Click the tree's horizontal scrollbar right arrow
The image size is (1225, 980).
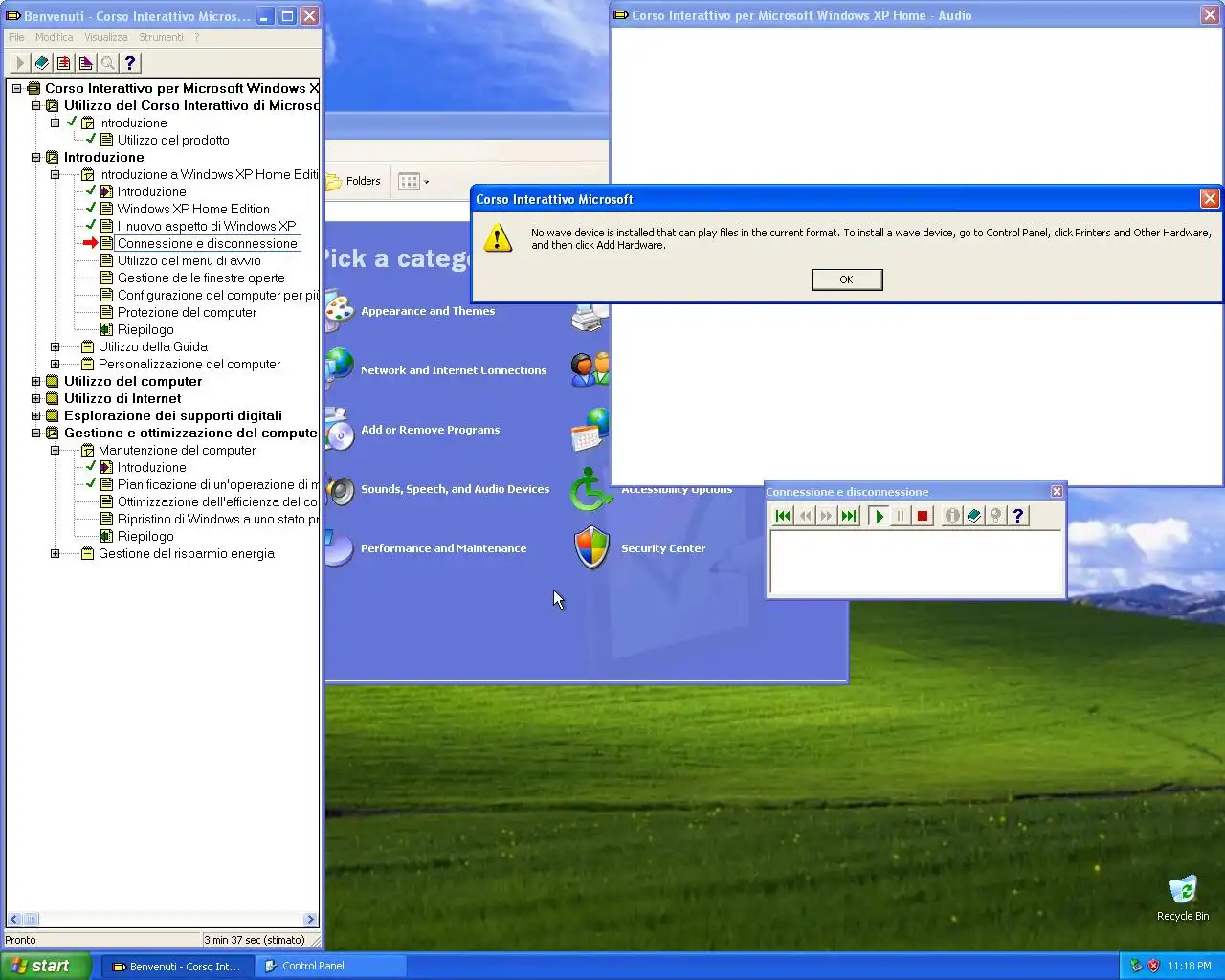pyautogui.click(x=310, y=919)
